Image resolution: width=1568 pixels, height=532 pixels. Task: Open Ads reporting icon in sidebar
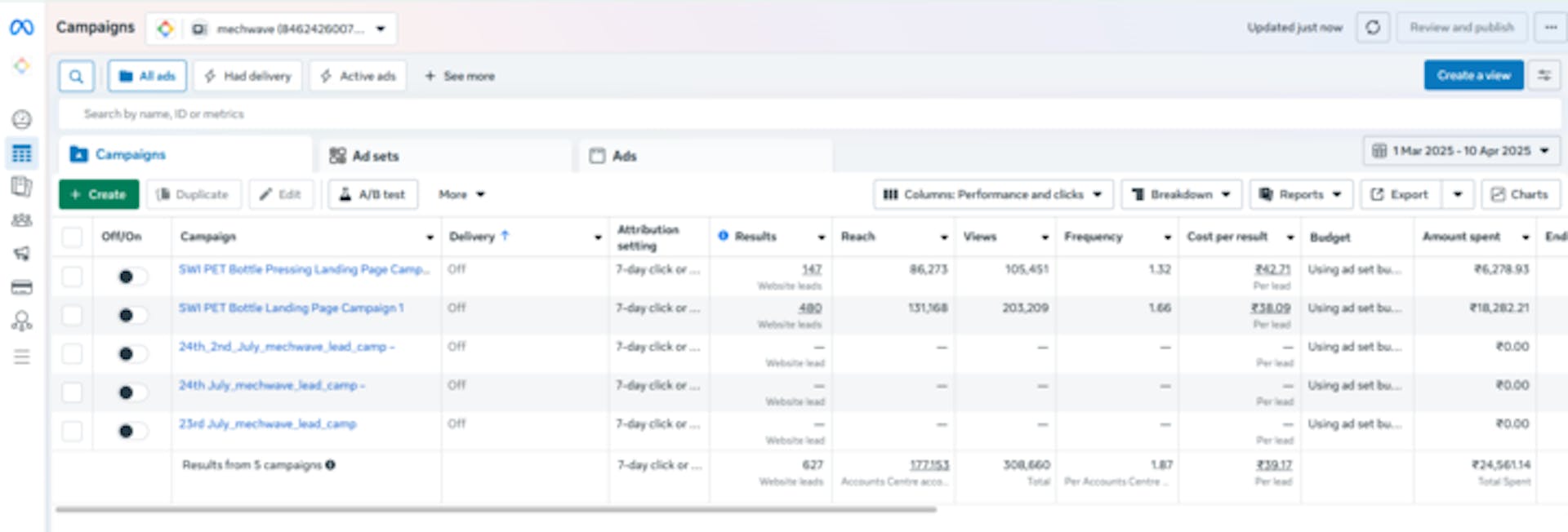tap(22, 187)
